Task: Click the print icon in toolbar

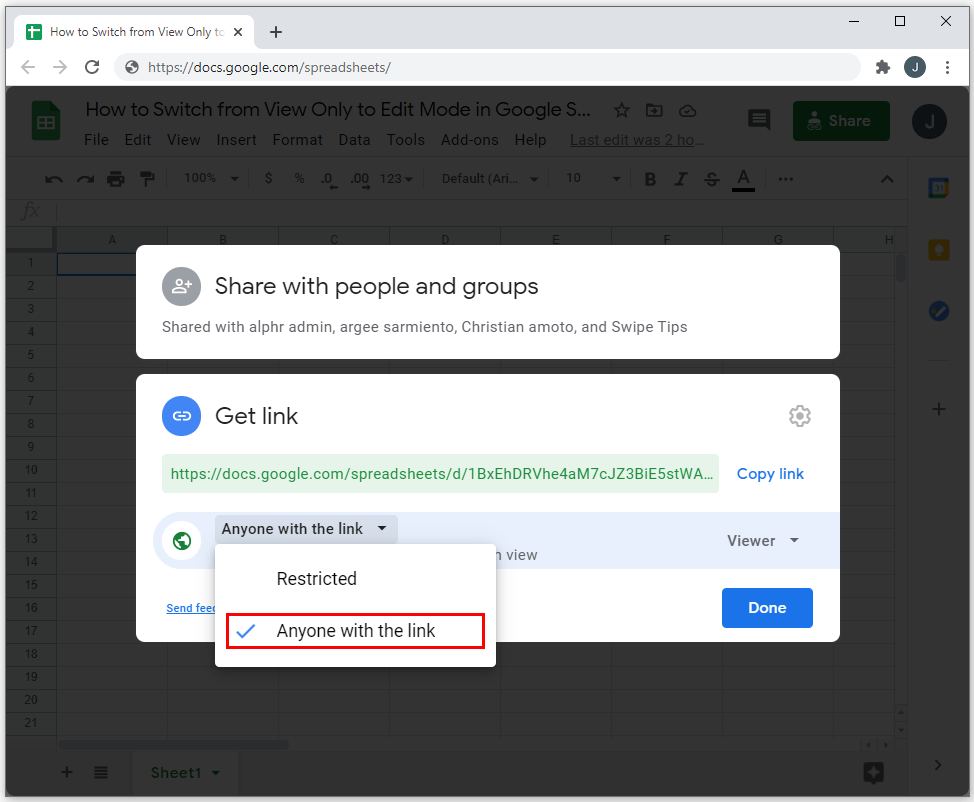Action: click(x=116, y=179)
